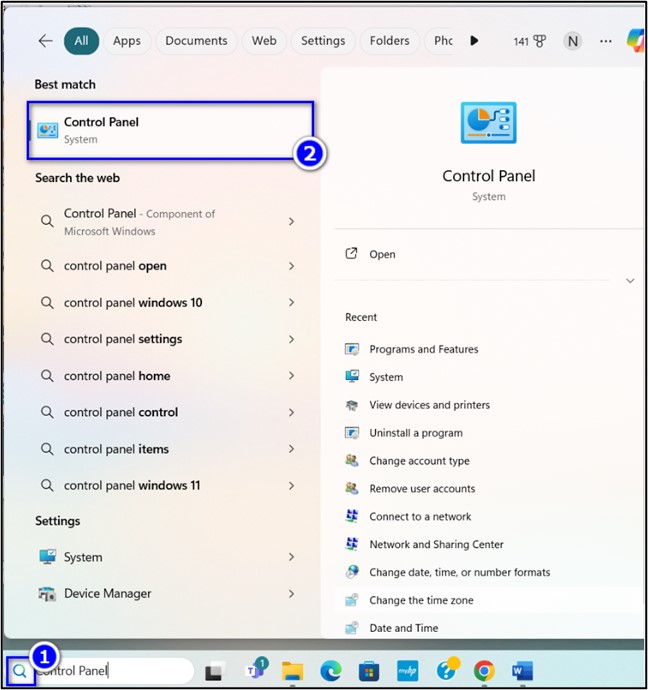Open File Explorer from the taskbar

click(293, 672)
